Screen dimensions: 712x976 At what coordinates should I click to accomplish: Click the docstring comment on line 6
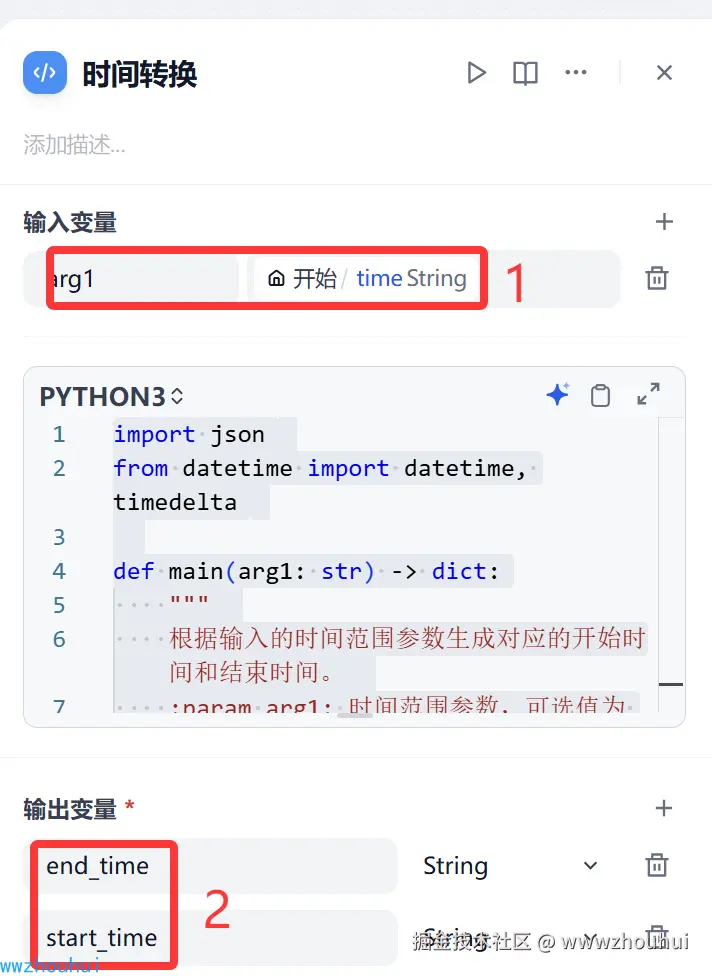(x=408, y=655)
